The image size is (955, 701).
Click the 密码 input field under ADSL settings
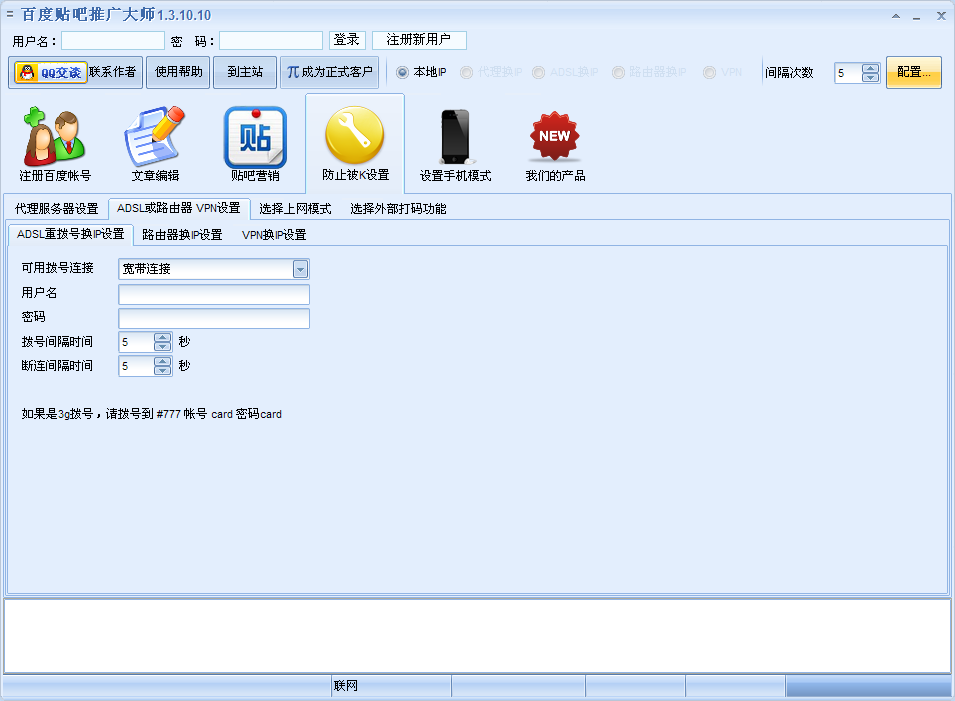[x=214, y=318]
